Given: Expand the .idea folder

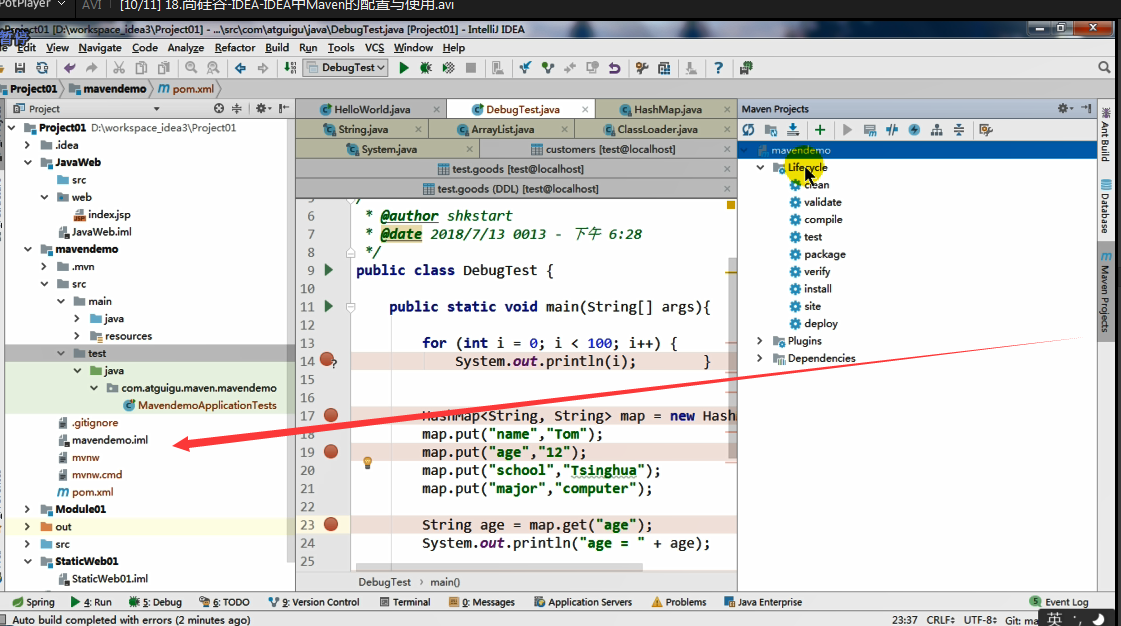Looking at the screenshot, I should pyautogui.click(x=28, y=145).
